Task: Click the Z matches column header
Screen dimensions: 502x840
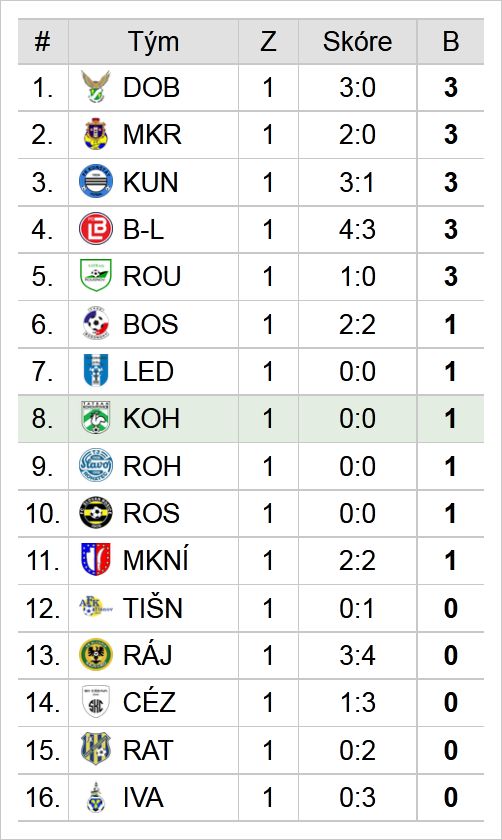Action: coord(268,42)
